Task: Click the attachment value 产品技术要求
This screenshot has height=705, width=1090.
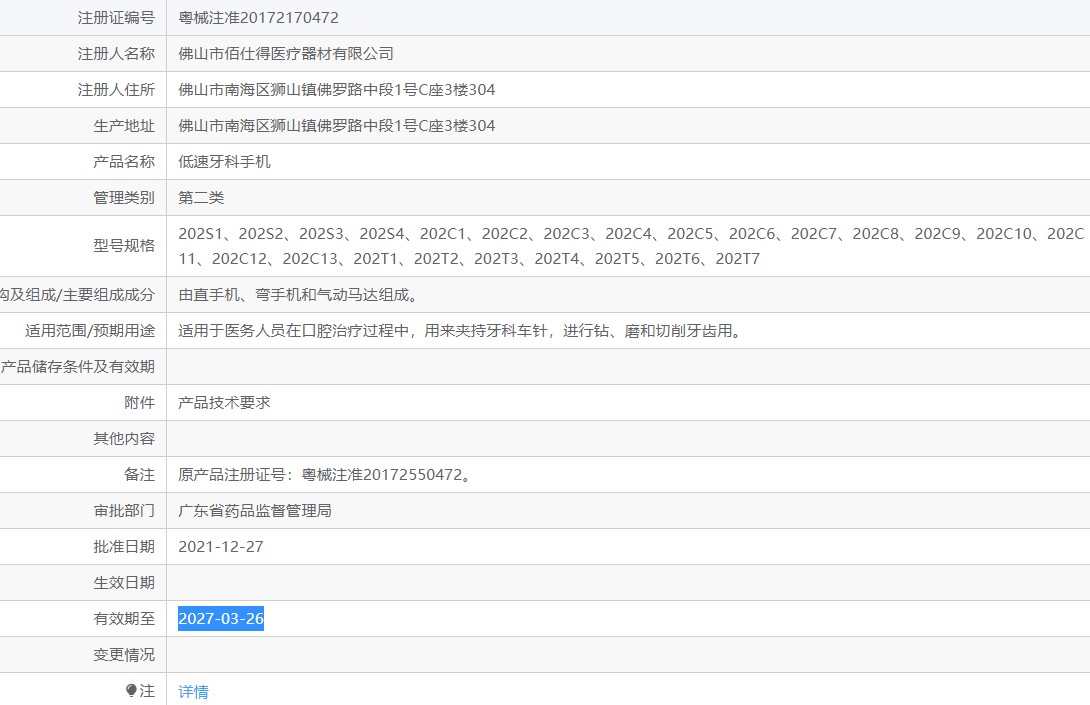Action: pyautogui.click(x=225, y=403)
